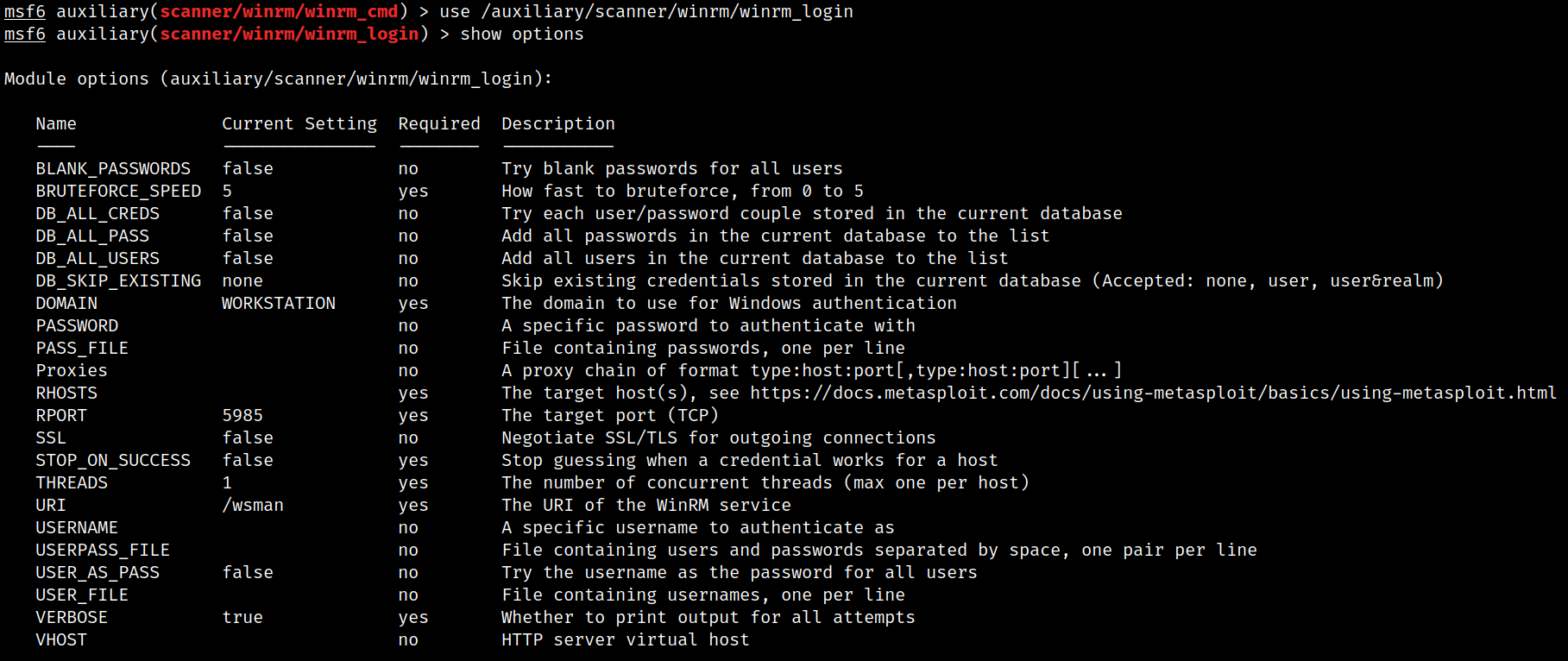Image resolution: width=1568 pixels, height=661 pixels.
Task: Click the BRUTEFORCE_SPEED option name
Action: [118, 191]
